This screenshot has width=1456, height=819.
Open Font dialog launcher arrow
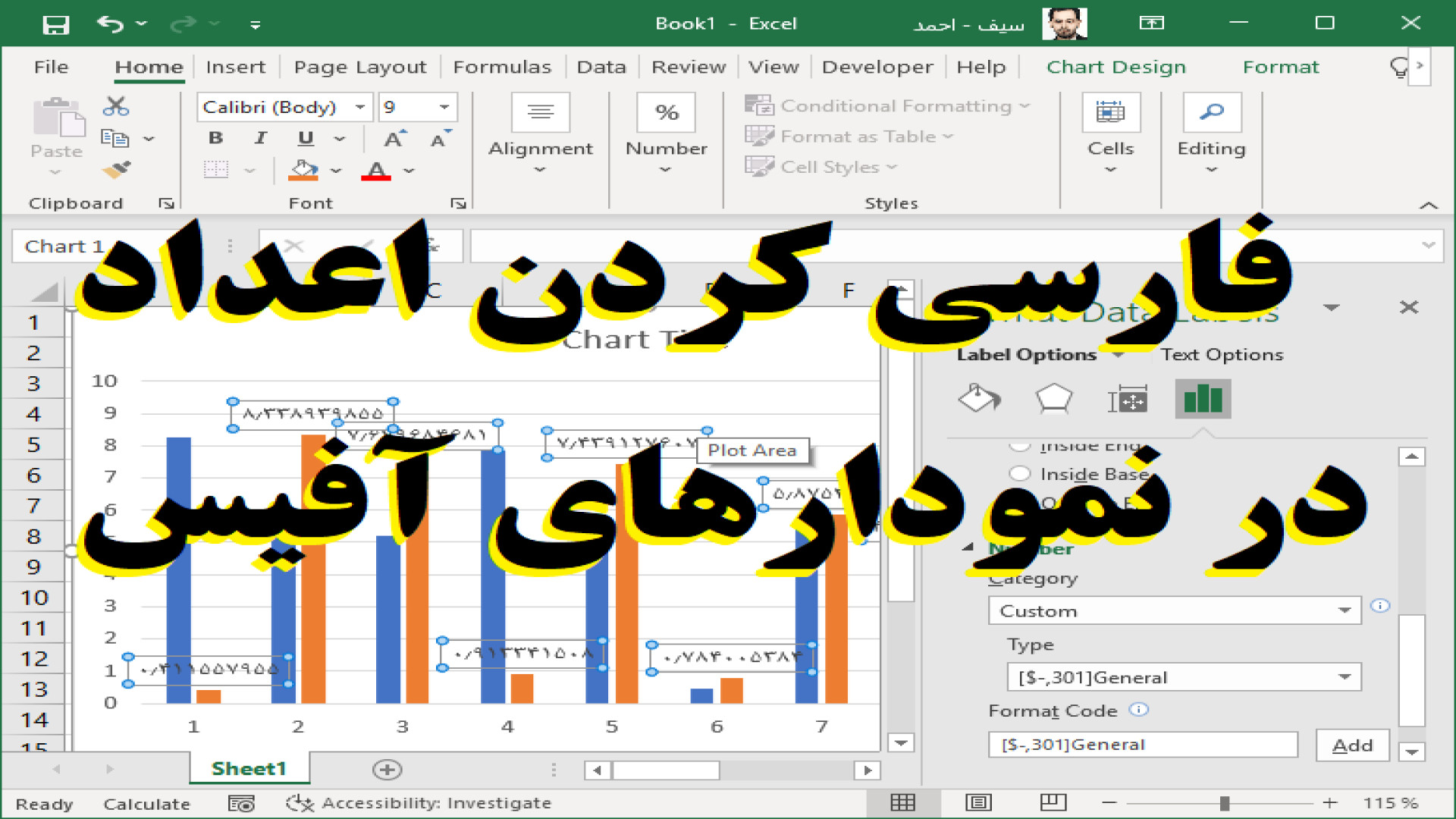457,203
